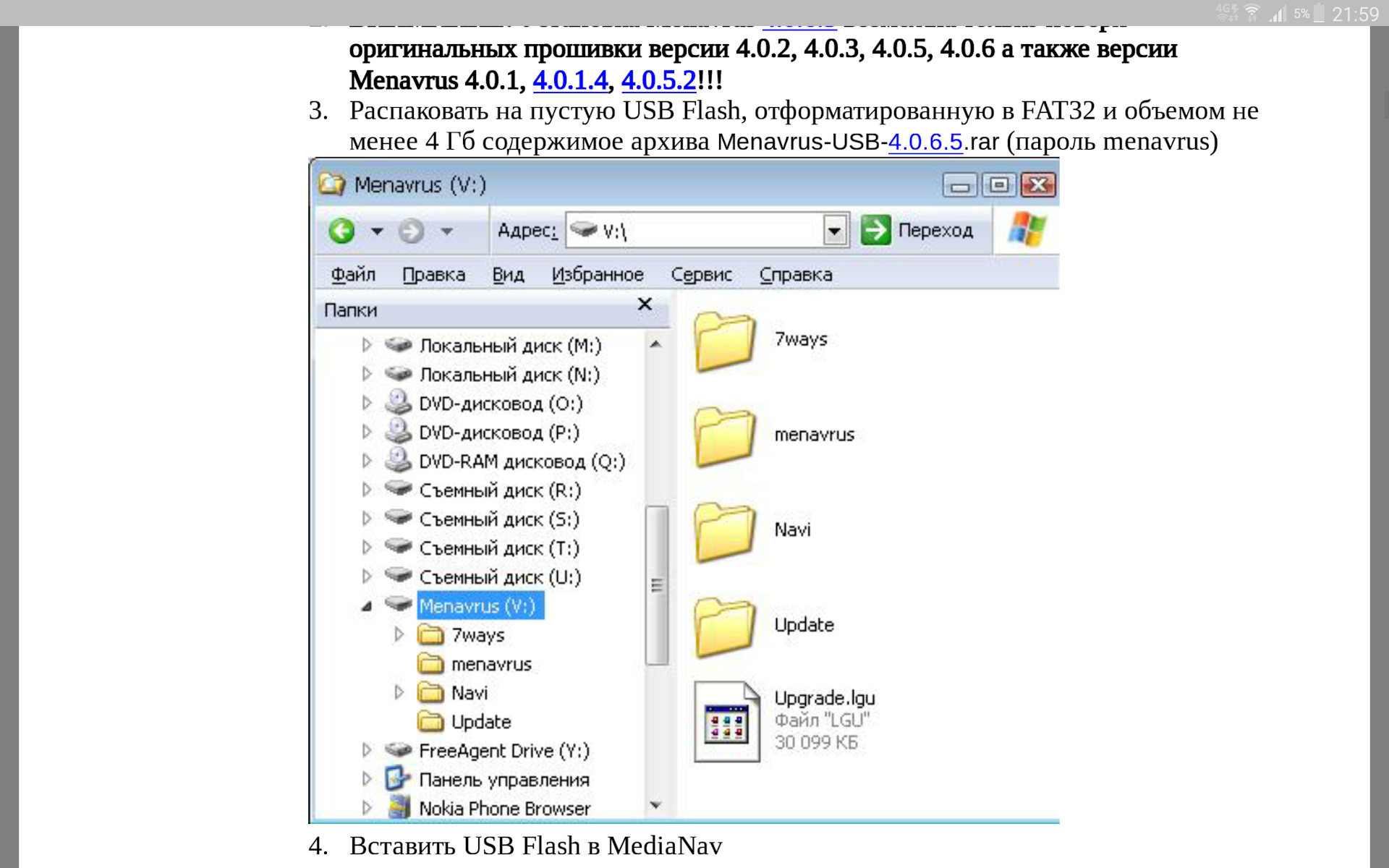Select DVD-дисковод (P:) disc icon

[398, 430]
